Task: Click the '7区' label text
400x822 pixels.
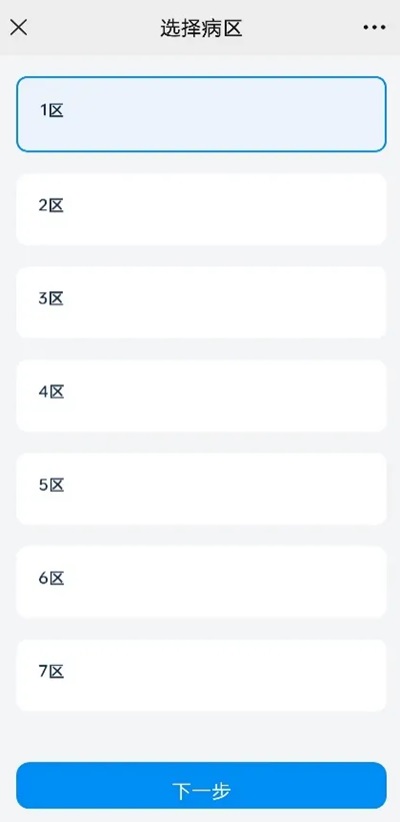Action: (51, 672)
